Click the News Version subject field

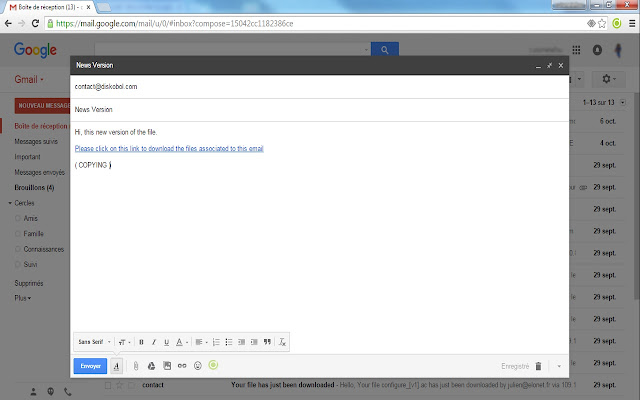[x=320, y=110]
